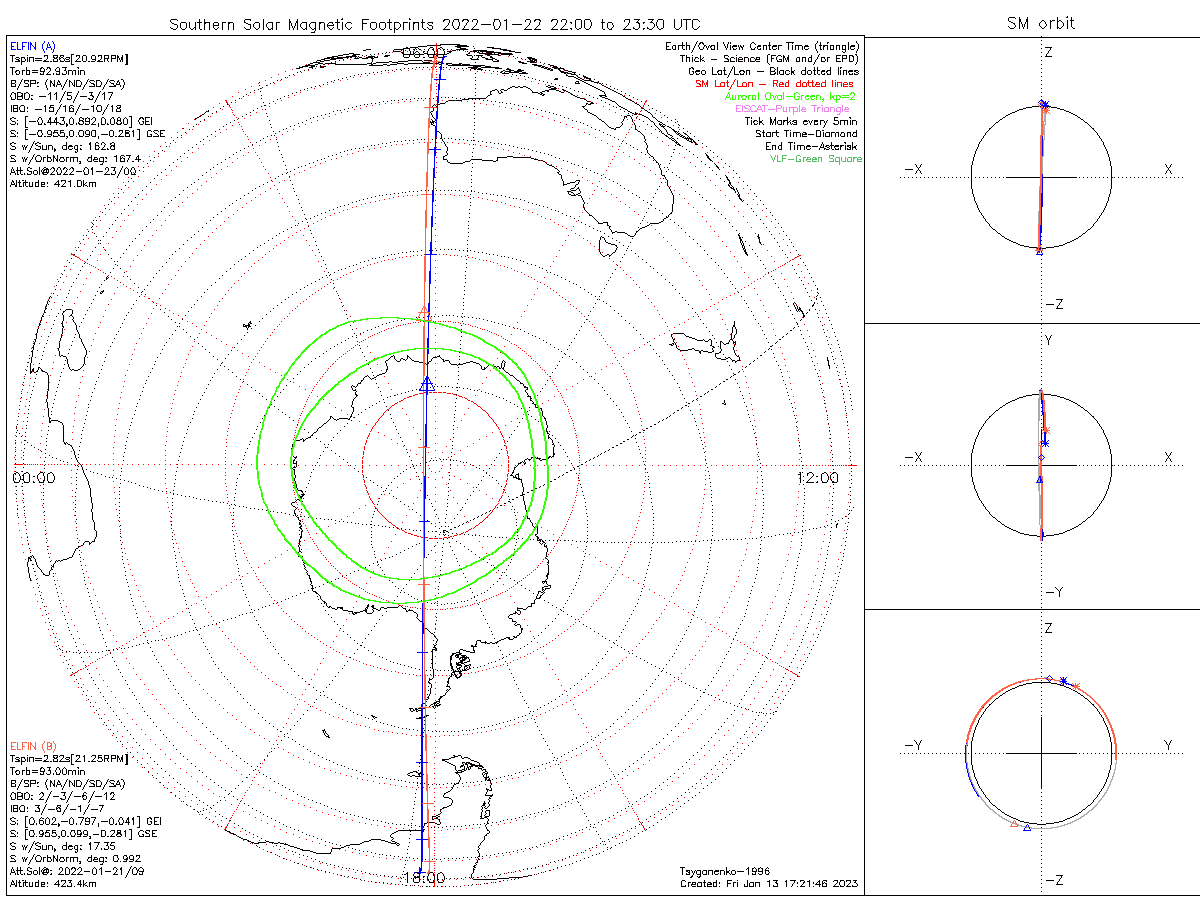Click 'Torb=93.00min' value
Viewport: 1200px width, 900px height.
click(x=46, y=772)
